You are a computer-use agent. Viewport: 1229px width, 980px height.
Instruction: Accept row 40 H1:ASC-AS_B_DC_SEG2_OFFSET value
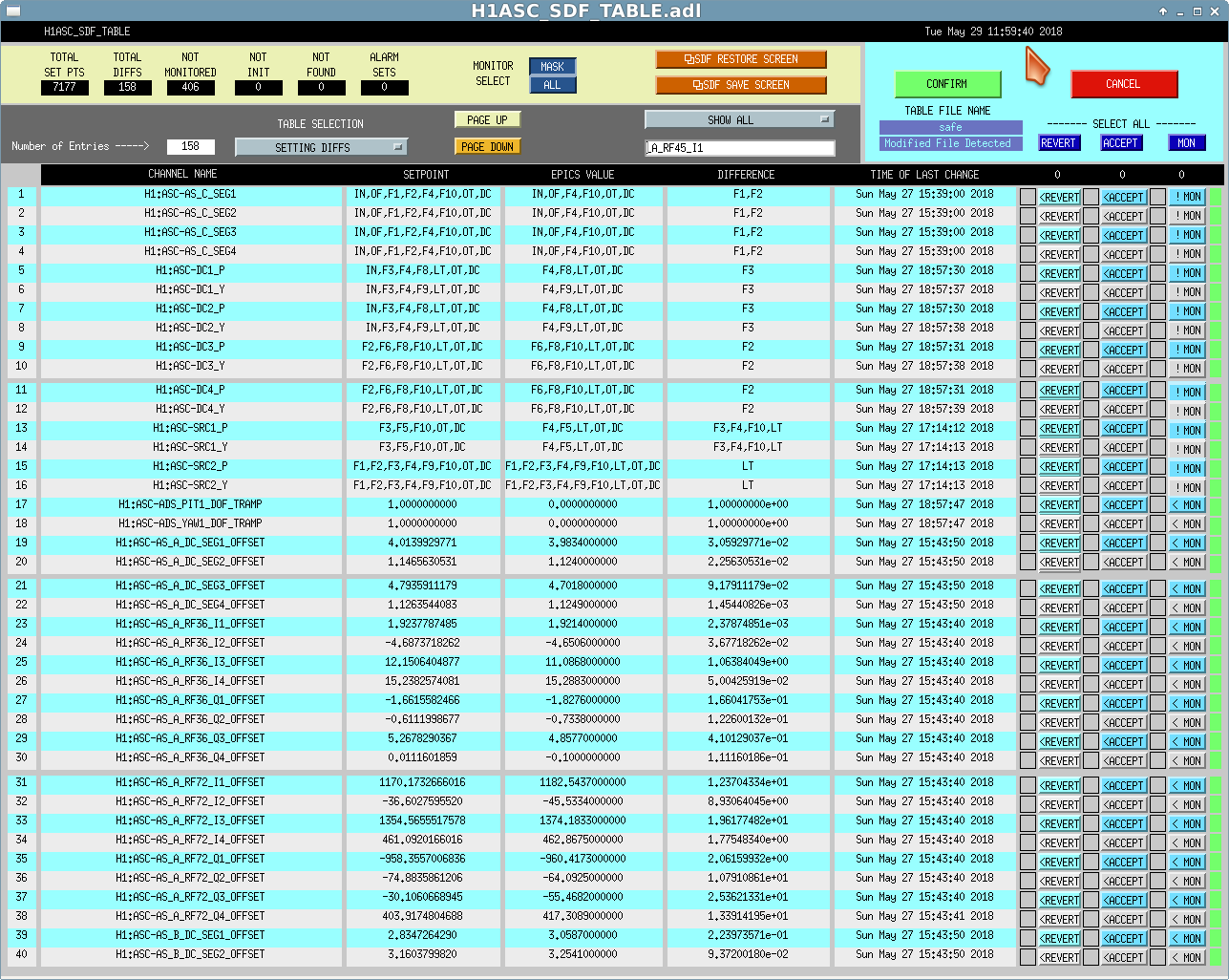(x=1124, y=958)
